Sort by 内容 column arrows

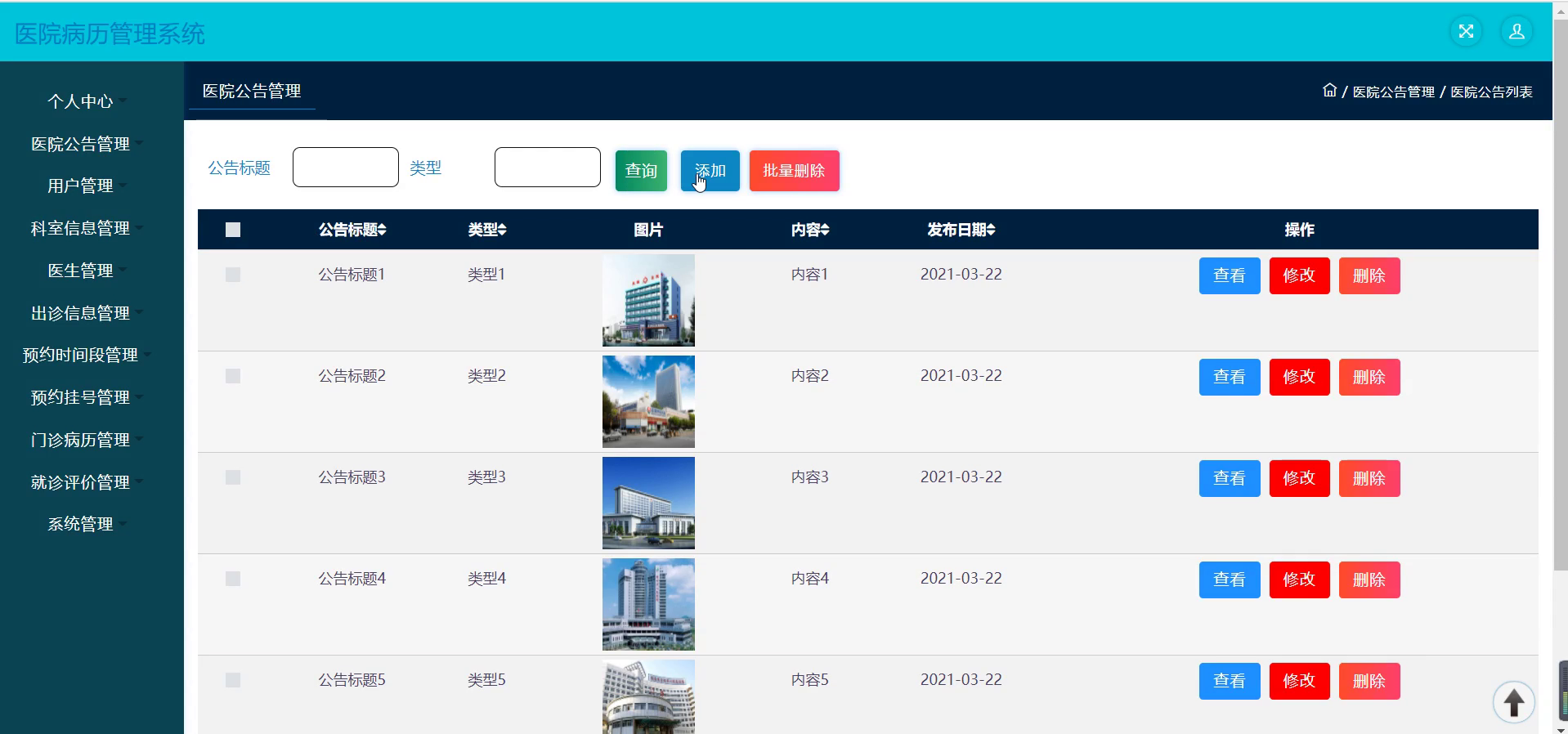[x=825, y=230]
